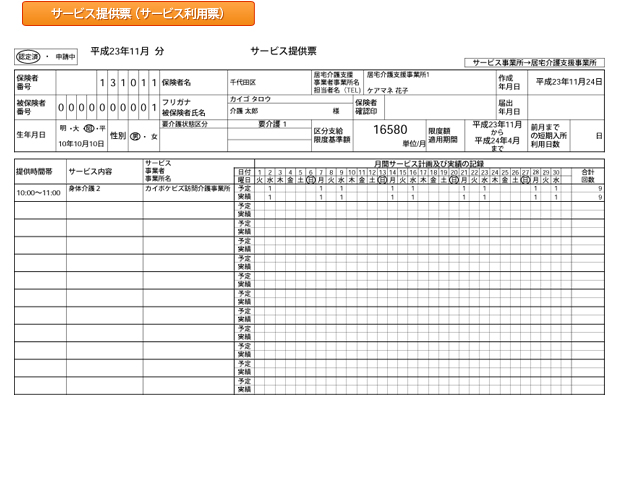
Task: Click the 居宅介護支援事業所1 value
Action: (x=398, y=75)
